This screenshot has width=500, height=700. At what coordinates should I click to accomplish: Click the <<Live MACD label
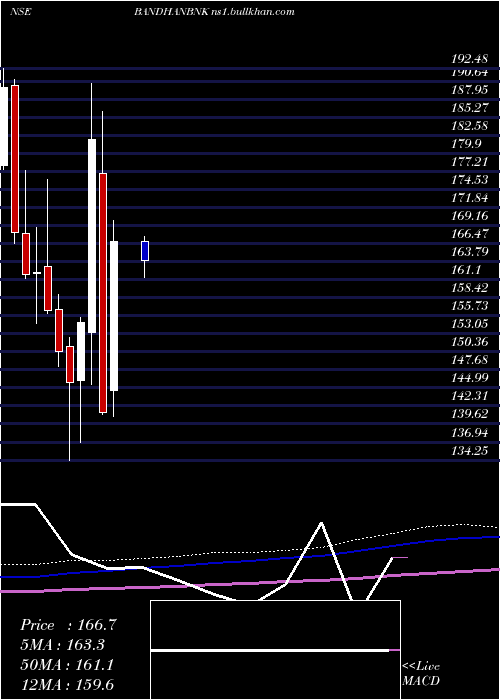click(x=421, y=673)
